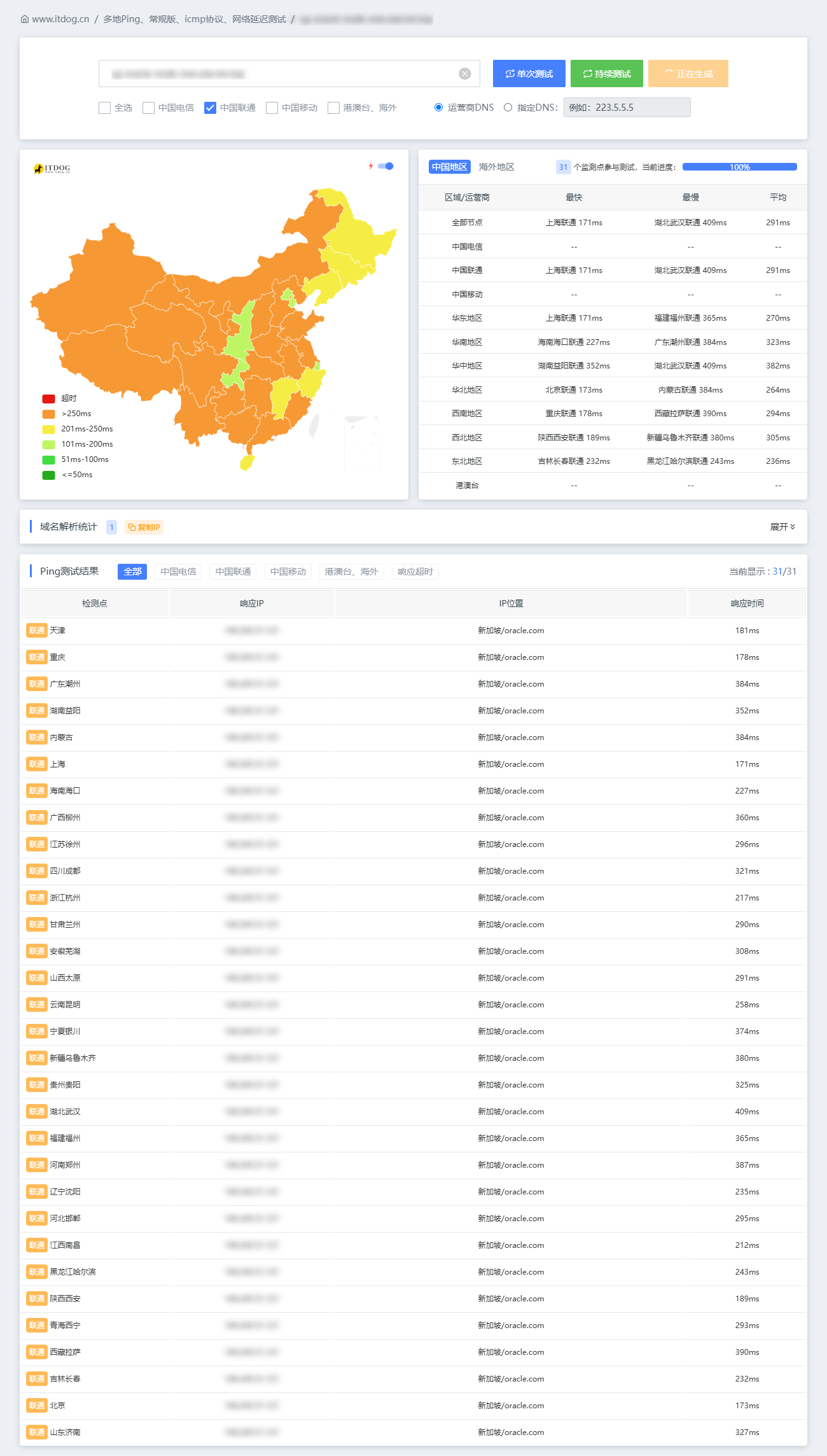This screenshot has width=827, height=1456.
Task: Click 海南海口联通 227ms cell
Action: (574, 342)
